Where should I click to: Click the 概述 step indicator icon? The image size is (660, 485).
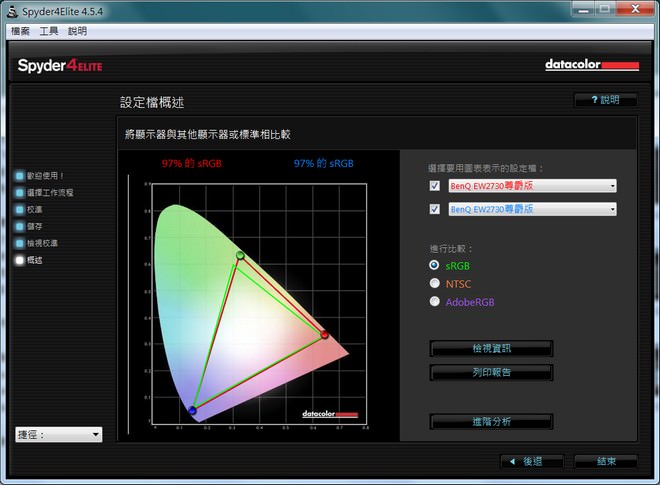click(x=20, y=260)
